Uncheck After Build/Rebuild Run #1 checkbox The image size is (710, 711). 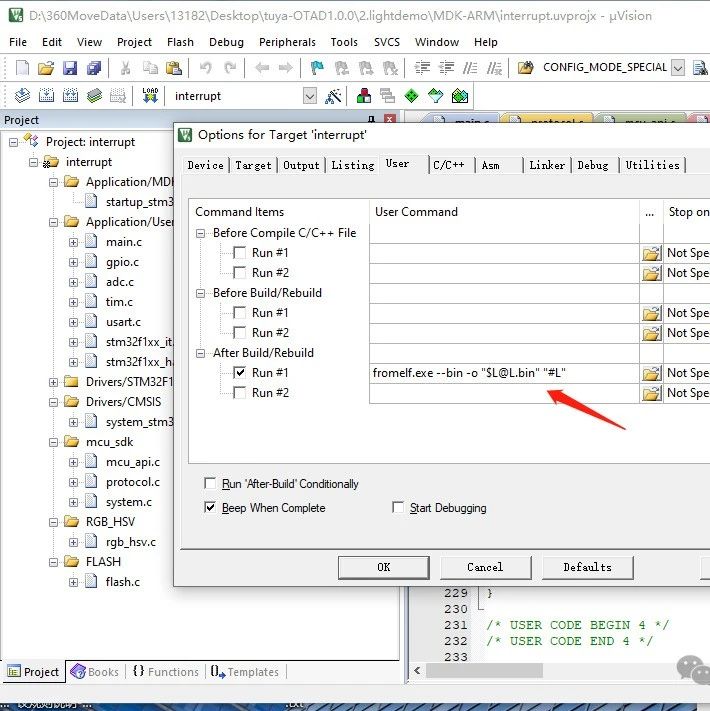pos(239,373)
